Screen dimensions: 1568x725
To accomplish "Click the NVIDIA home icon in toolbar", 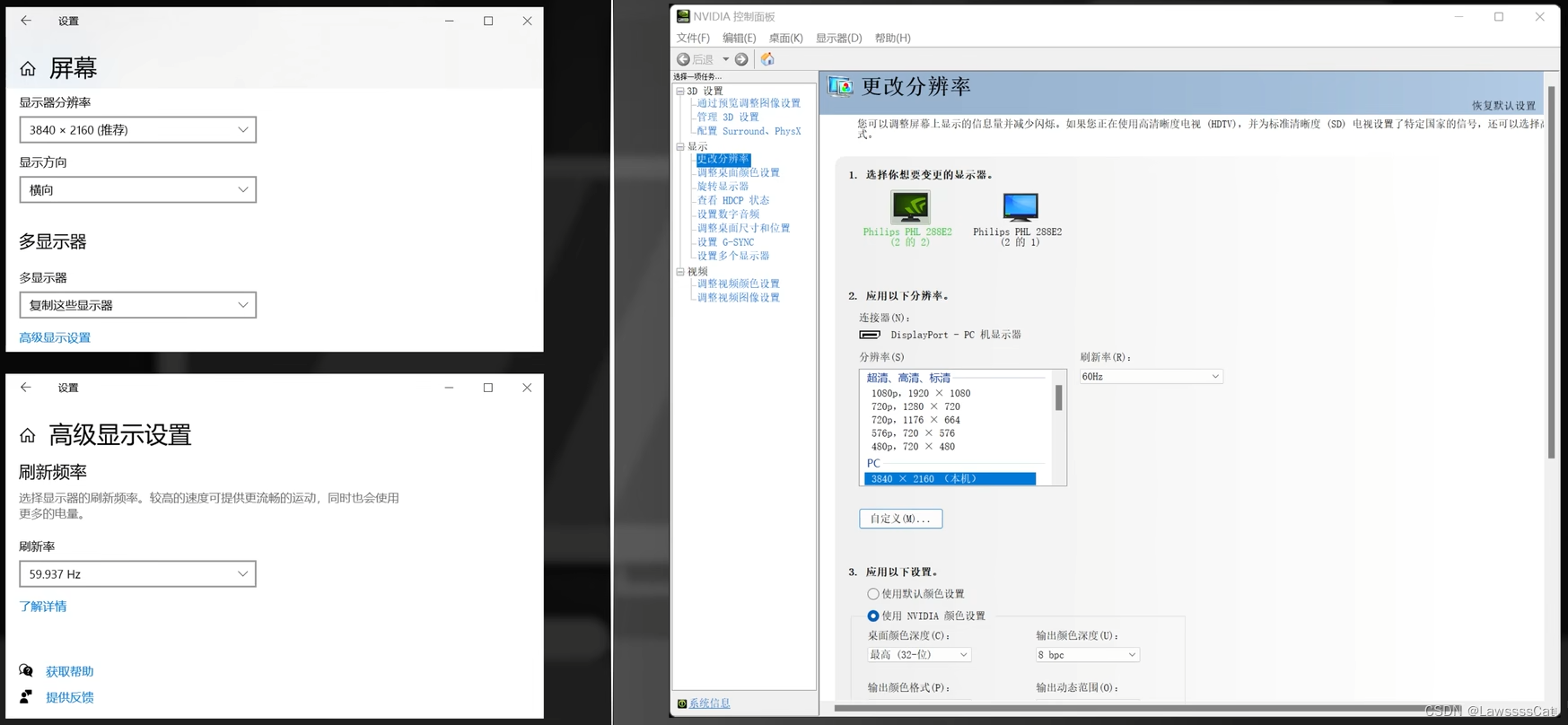I will (767, 59).
